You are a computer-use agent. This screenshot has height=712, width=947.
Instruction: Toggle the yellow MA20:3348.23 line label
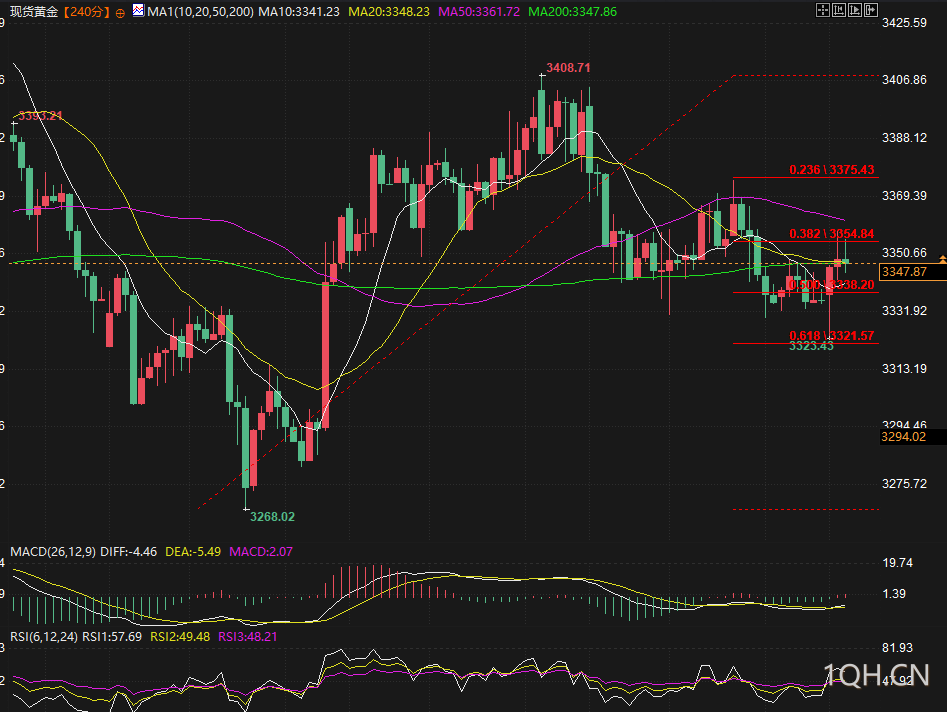389,11
